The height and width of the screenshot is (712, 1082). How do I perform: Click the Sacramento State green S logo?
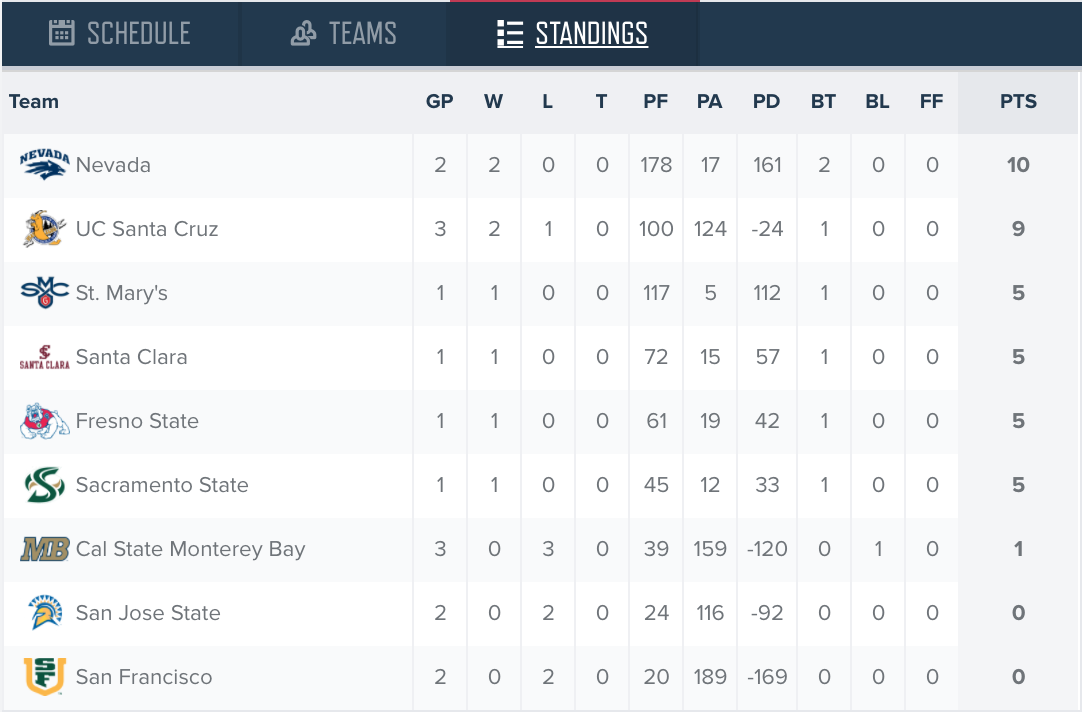(45, 485)
